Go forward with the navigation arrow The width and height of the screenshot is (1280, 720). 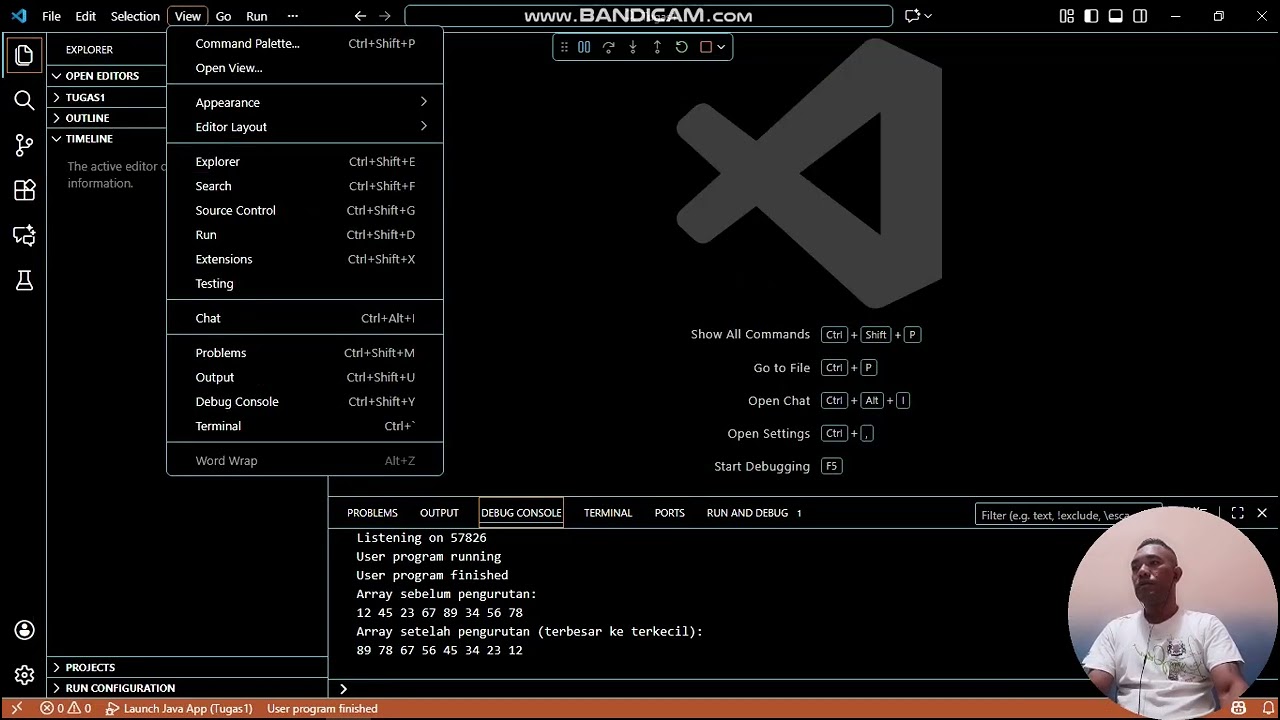pos(385,16)
